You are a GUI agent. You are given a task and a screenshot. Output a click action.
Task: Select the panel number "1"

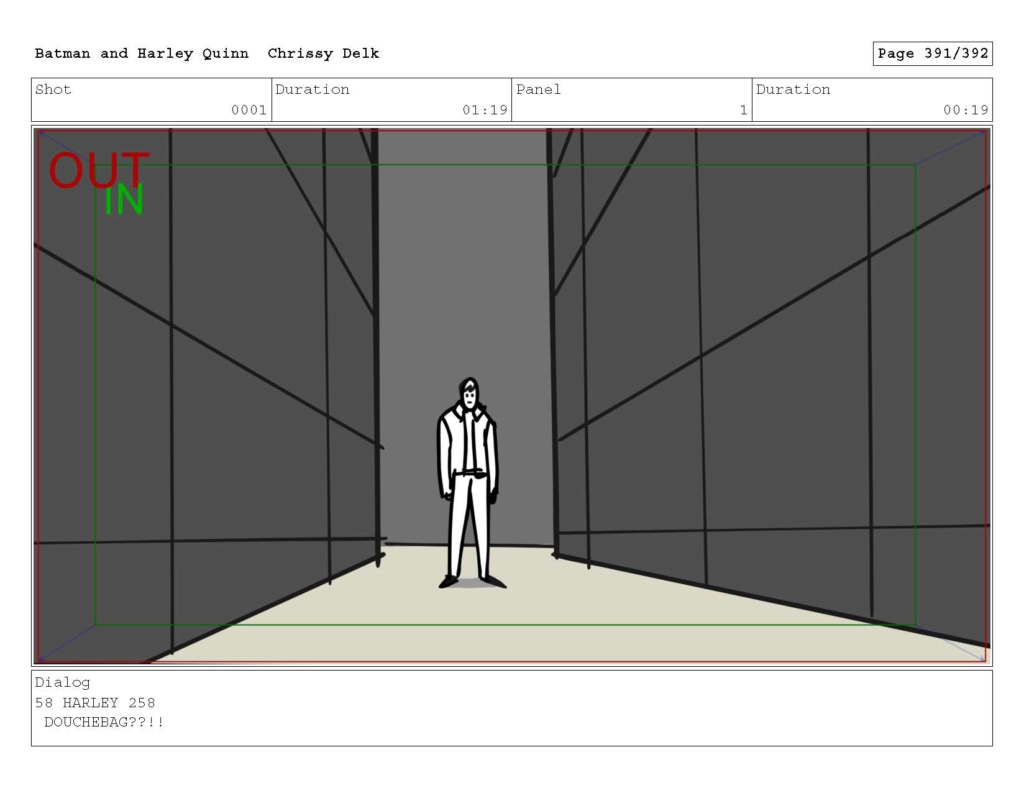coord(743,110)
